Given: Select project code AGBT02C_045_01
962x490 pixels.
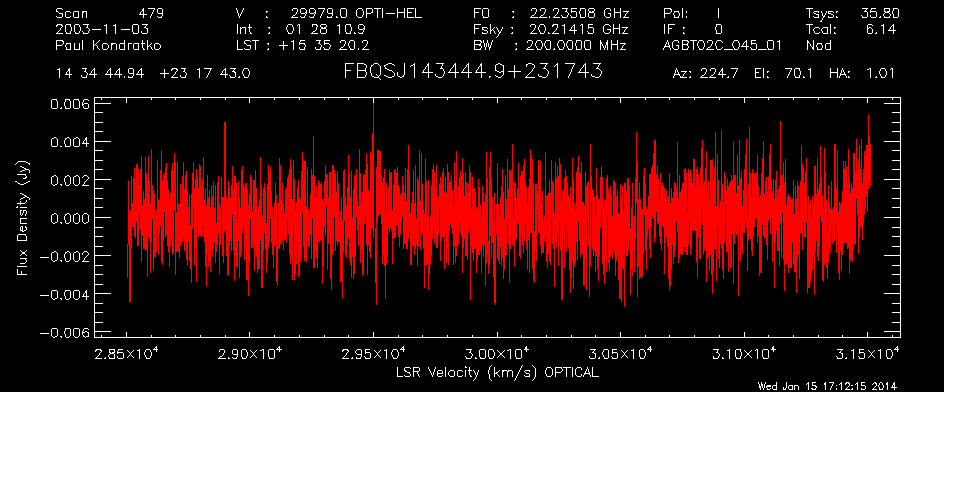Looking at the screenshot, I should 722,46.
